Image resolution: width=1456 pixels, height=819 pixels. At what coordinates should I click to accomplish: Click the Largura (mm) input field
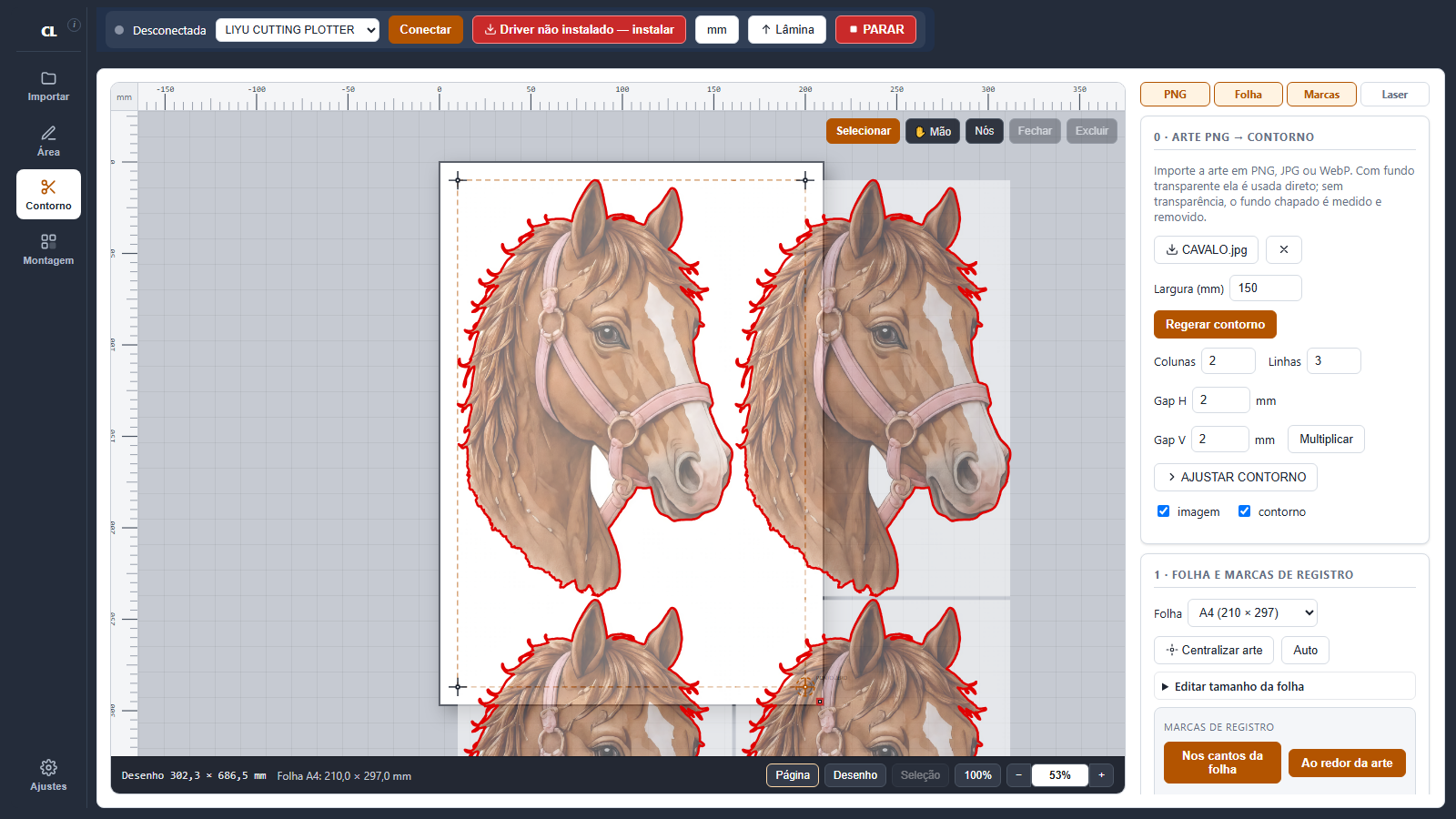pyautogui.click(x=1265, y=288)
